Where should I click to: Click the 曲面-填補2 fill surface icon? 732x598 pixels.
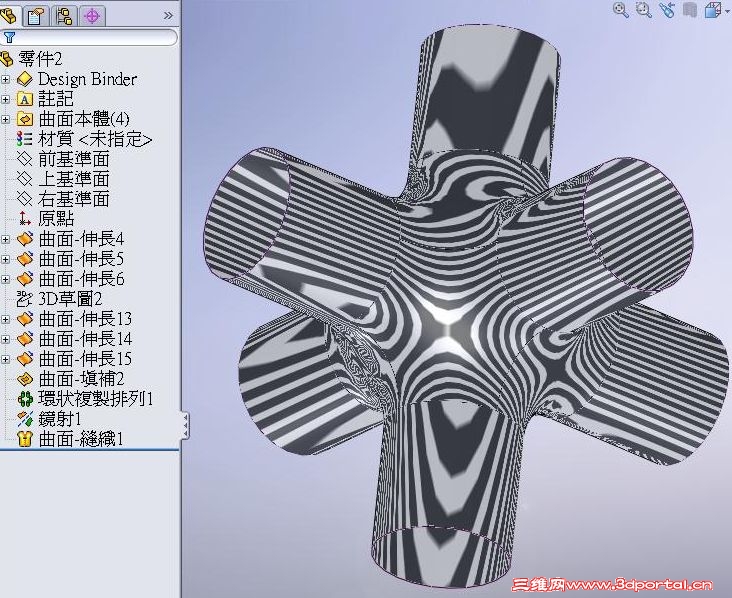tap(25, 379)
